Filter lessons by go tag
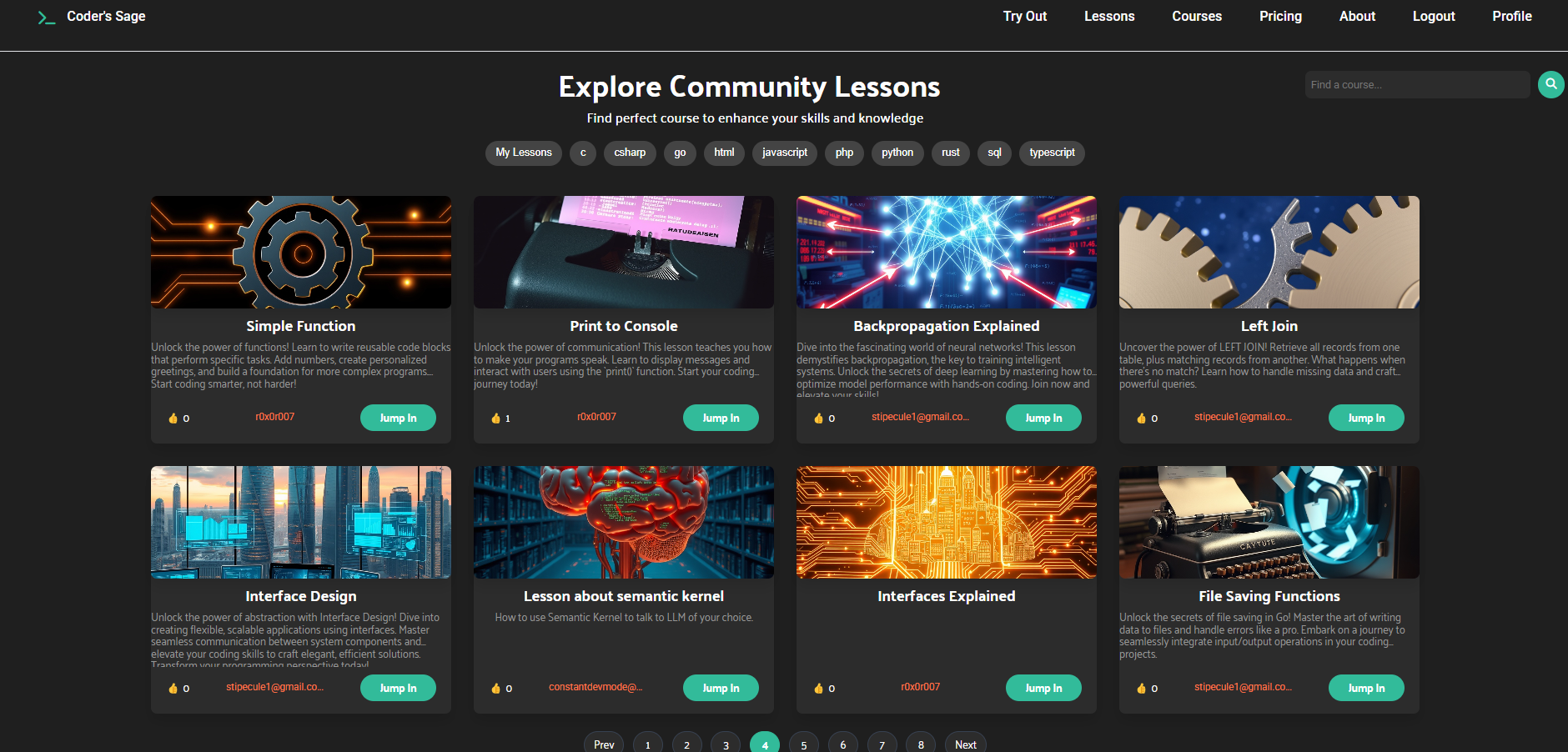Image resolution: width=1568 pixels, height=752 pixels. point(680,153)
